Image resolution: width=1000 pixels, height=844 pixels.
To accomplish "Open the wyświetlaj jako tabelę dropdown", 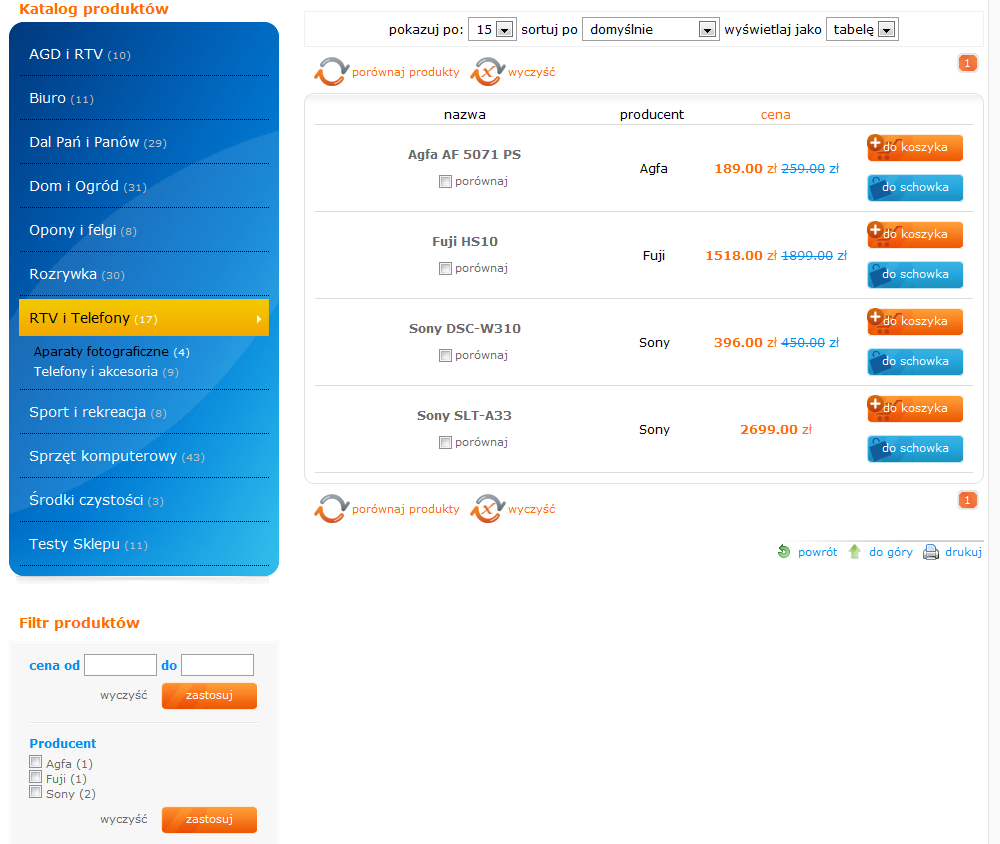I will point(862,29).
